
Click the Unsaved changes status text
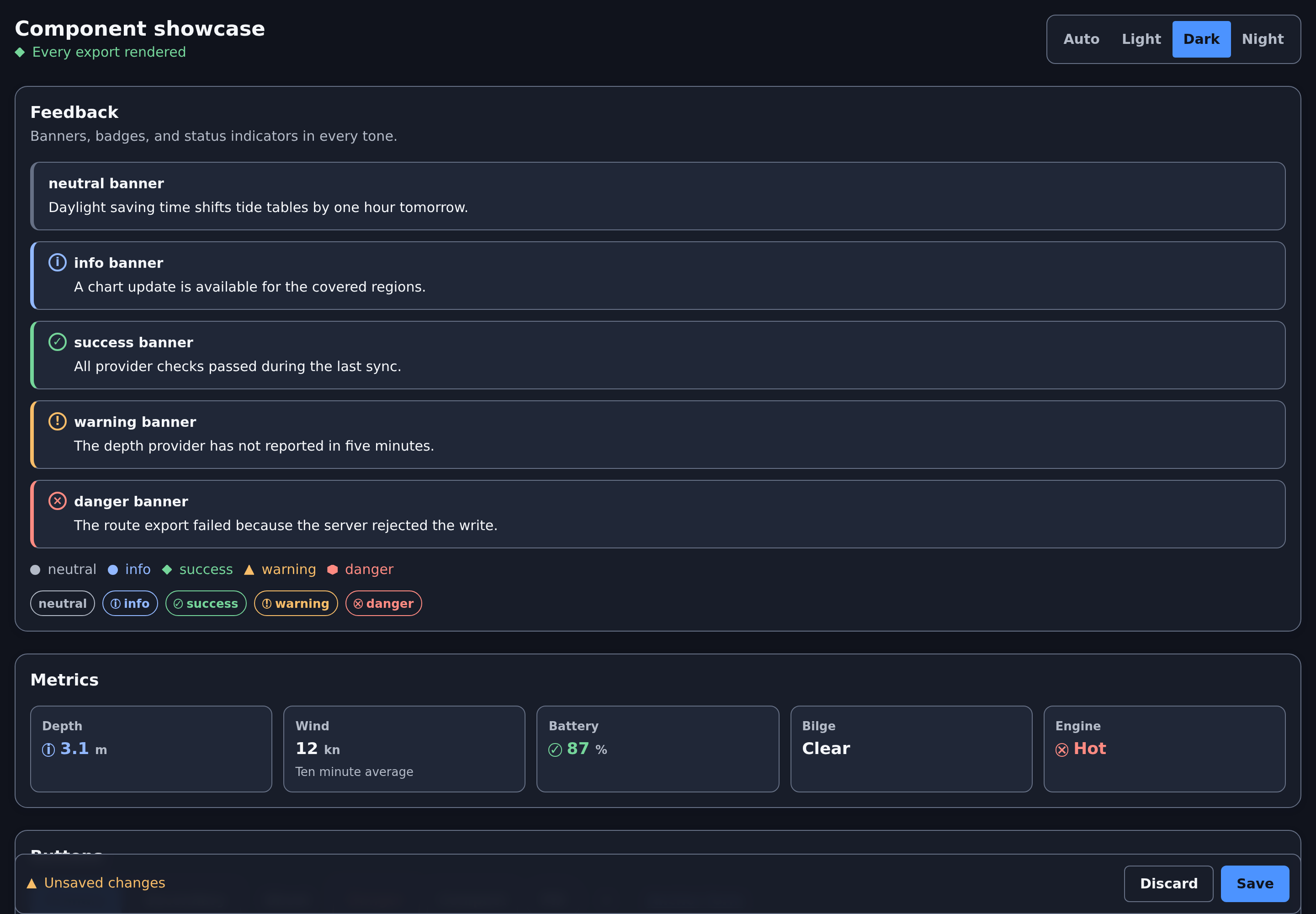105,883
